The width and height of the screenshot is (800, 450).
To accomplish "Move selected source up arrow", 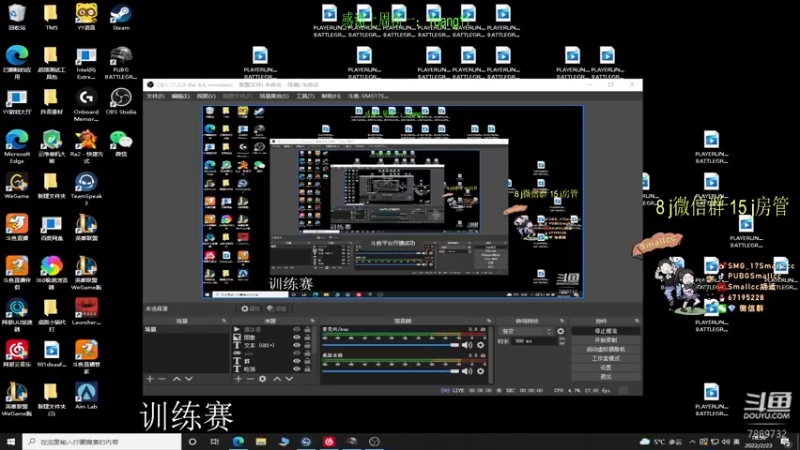I will tap(277, 379).
